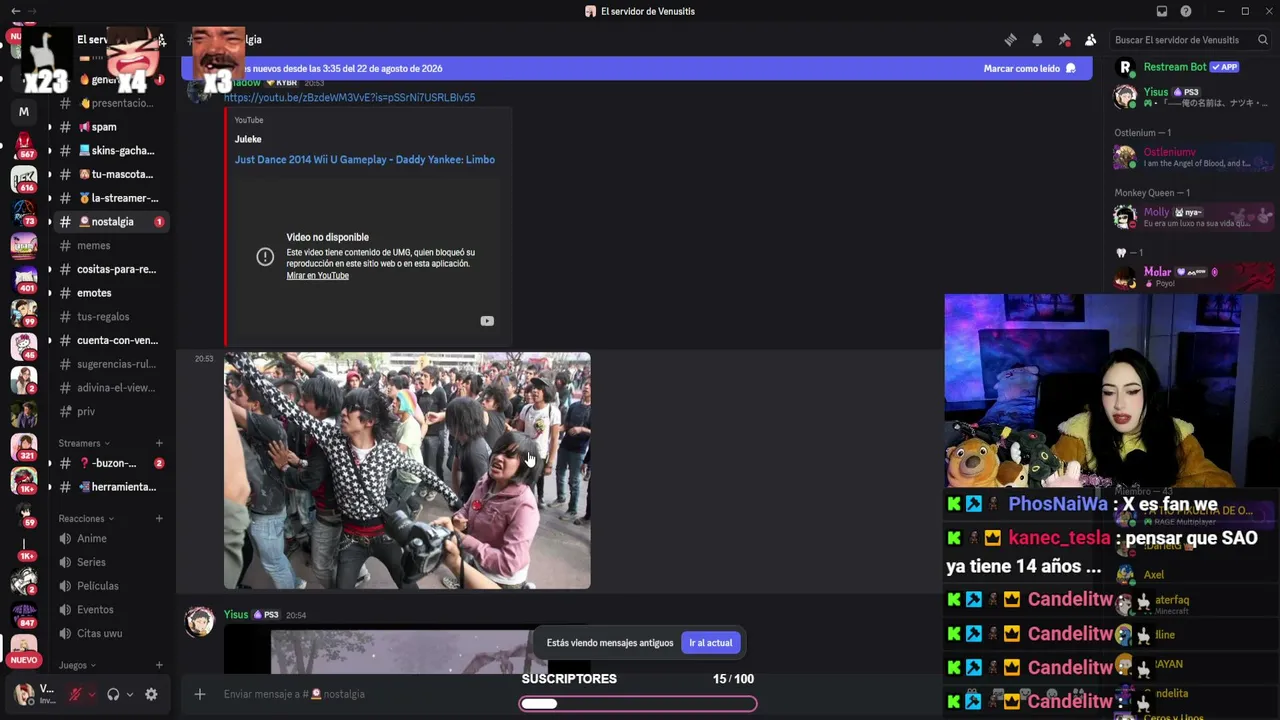Add channel to Streamers category with plus
Image resolution: width=1280 pixels, height=720 pixels.
point(159,443)
